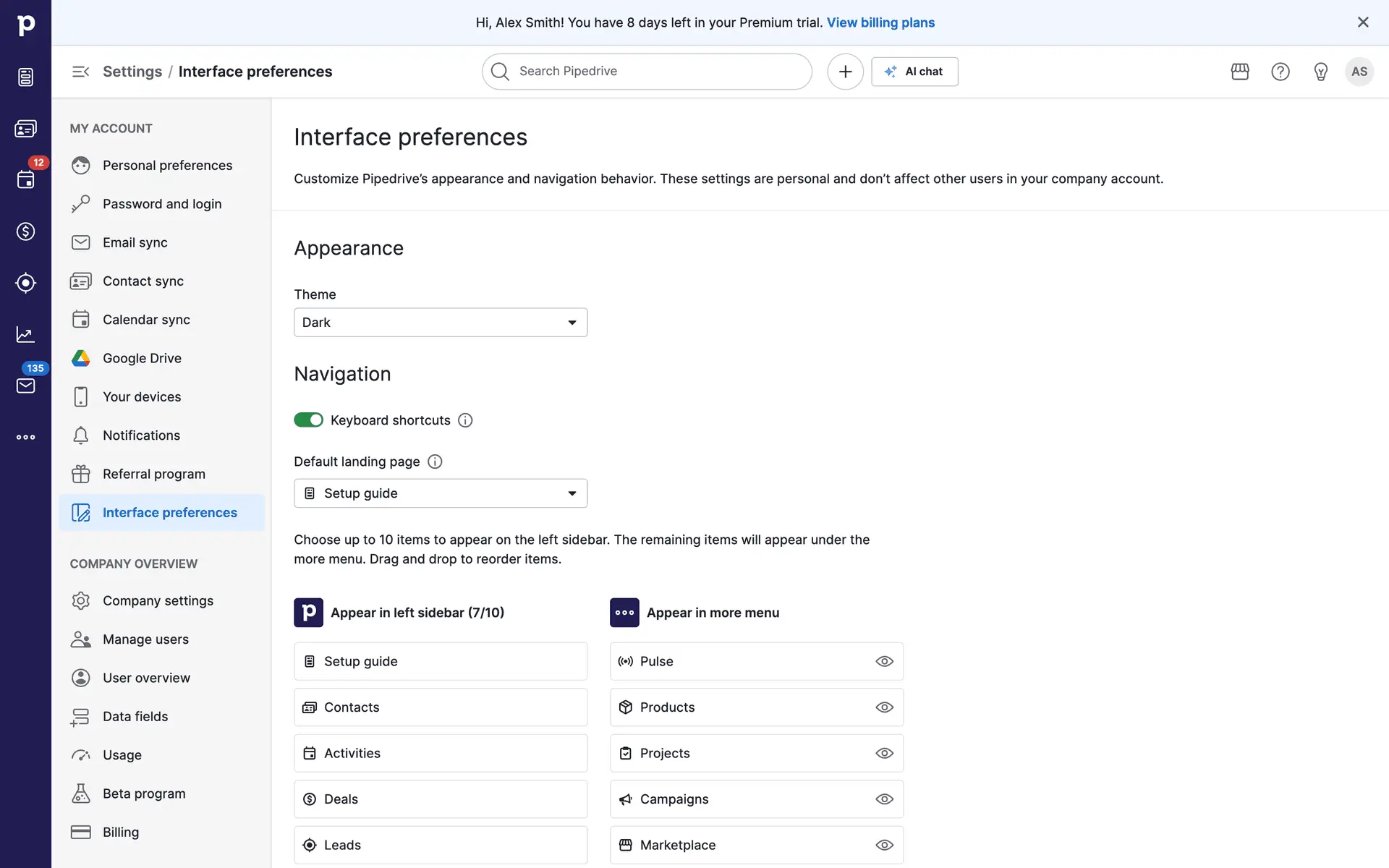Image resolution: width=1389 pixels, height=868 pixels.
Task: Click the help question mark icon
Action: [1280, 72]
